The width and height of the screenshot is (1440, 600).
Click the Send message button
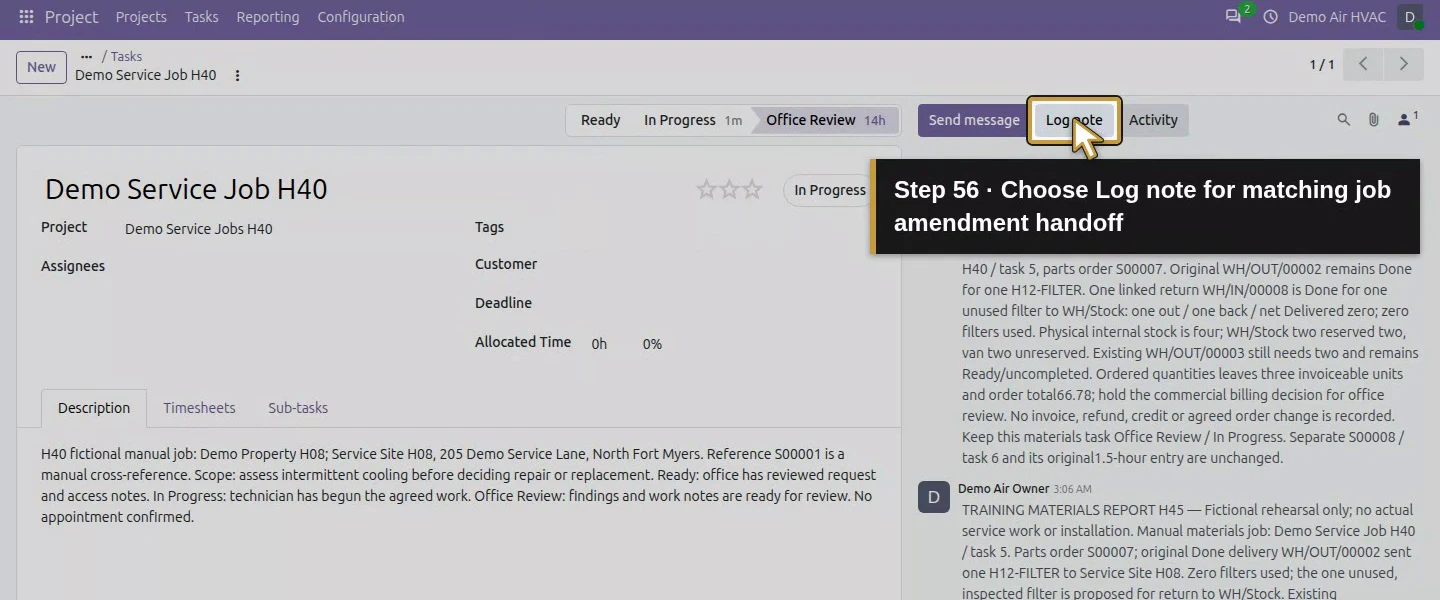(974, 120)
